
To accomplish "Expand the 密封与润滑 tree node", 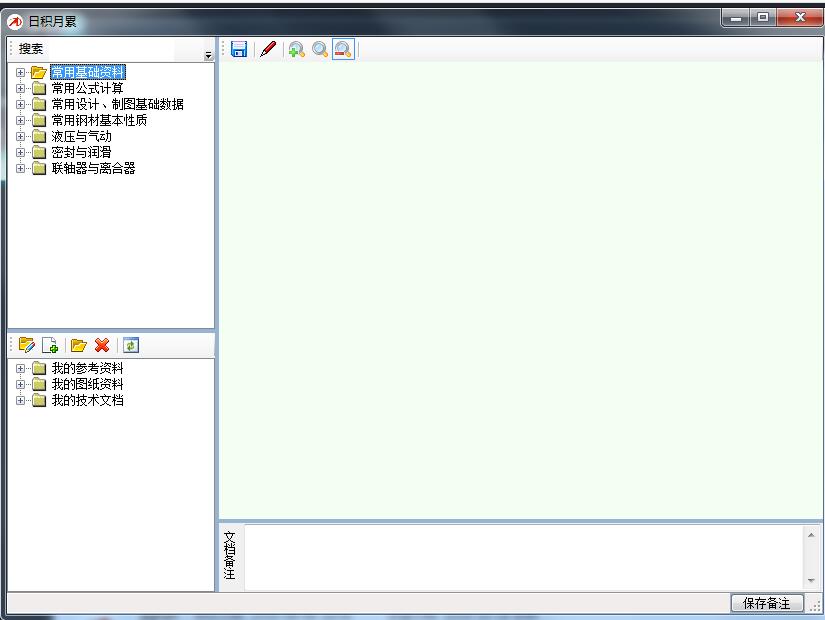I will (20, 153).
